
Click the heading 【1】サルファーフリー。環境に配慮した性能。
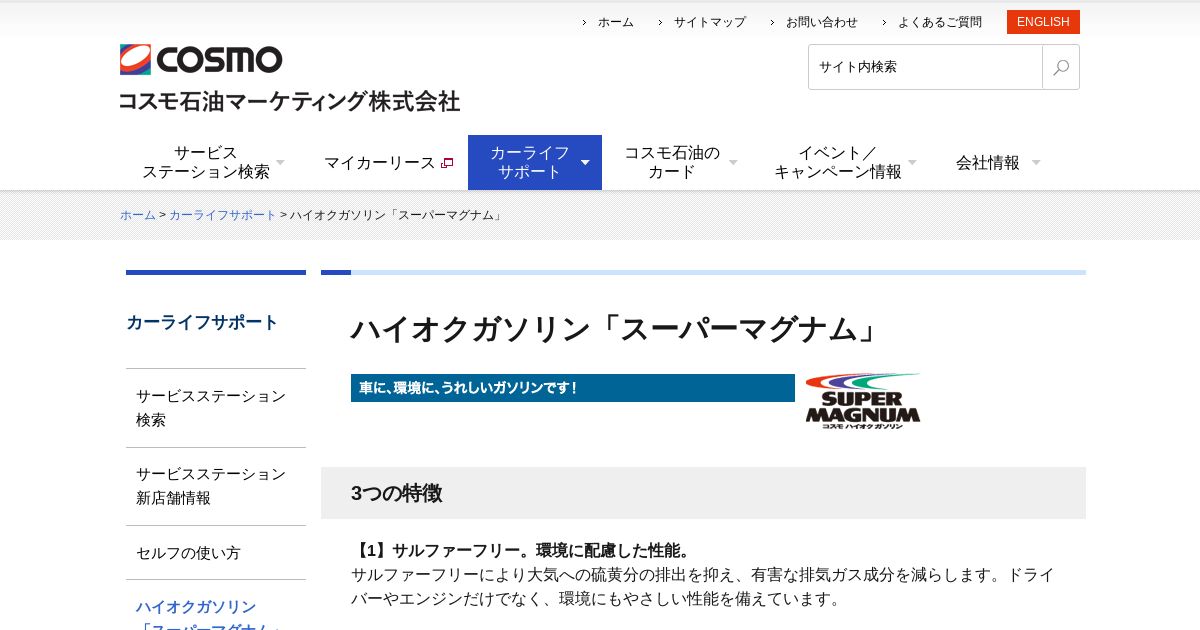(x=523, y=550)
